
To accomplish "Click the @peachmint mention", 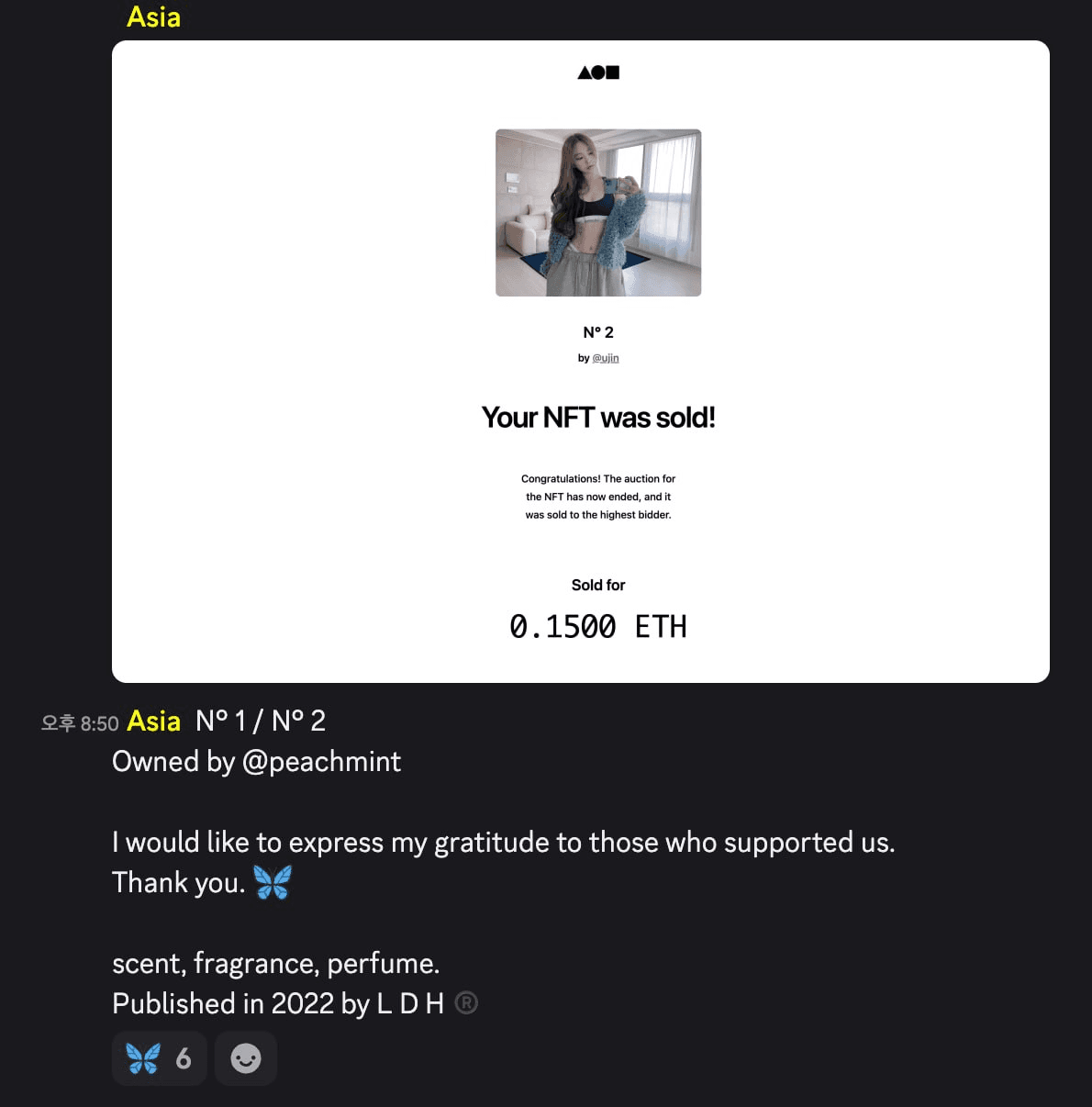I will [x=321, y=762].
